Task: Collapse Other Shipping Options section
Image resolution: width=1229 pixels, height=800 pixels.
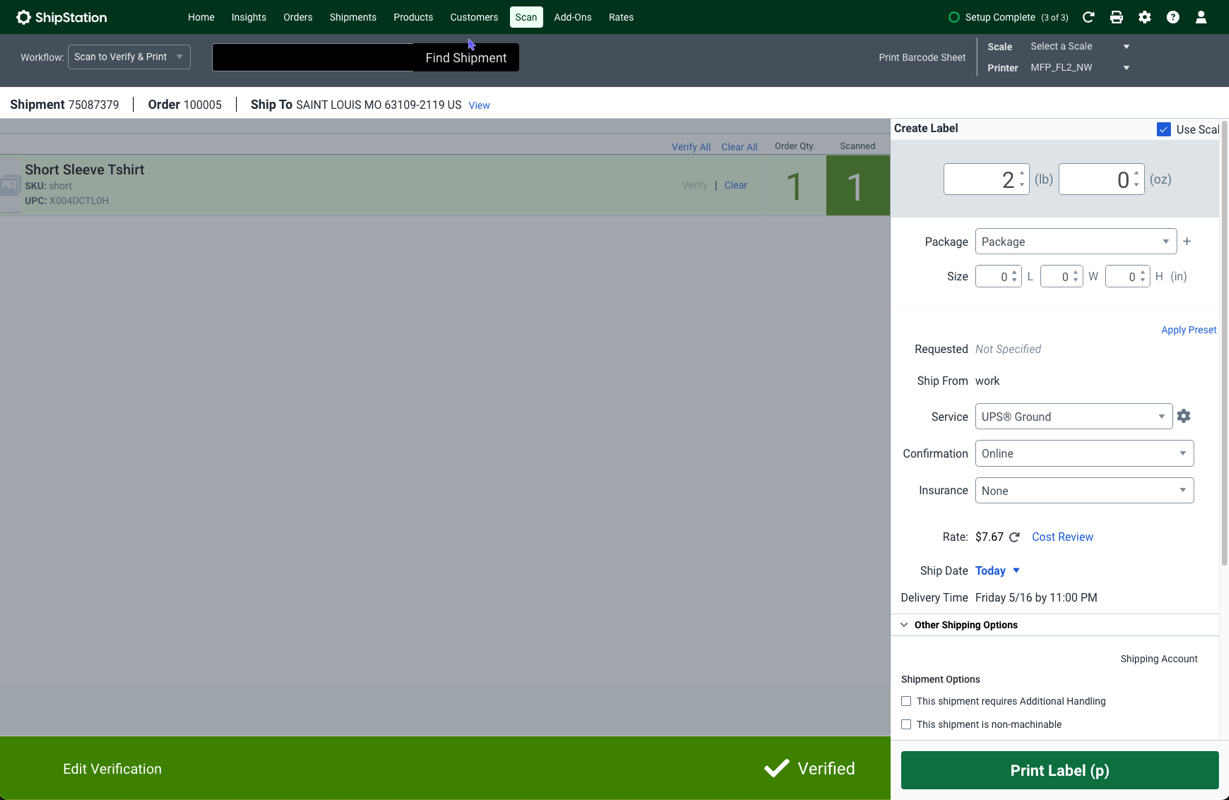Action: click(x=904, y=625)
